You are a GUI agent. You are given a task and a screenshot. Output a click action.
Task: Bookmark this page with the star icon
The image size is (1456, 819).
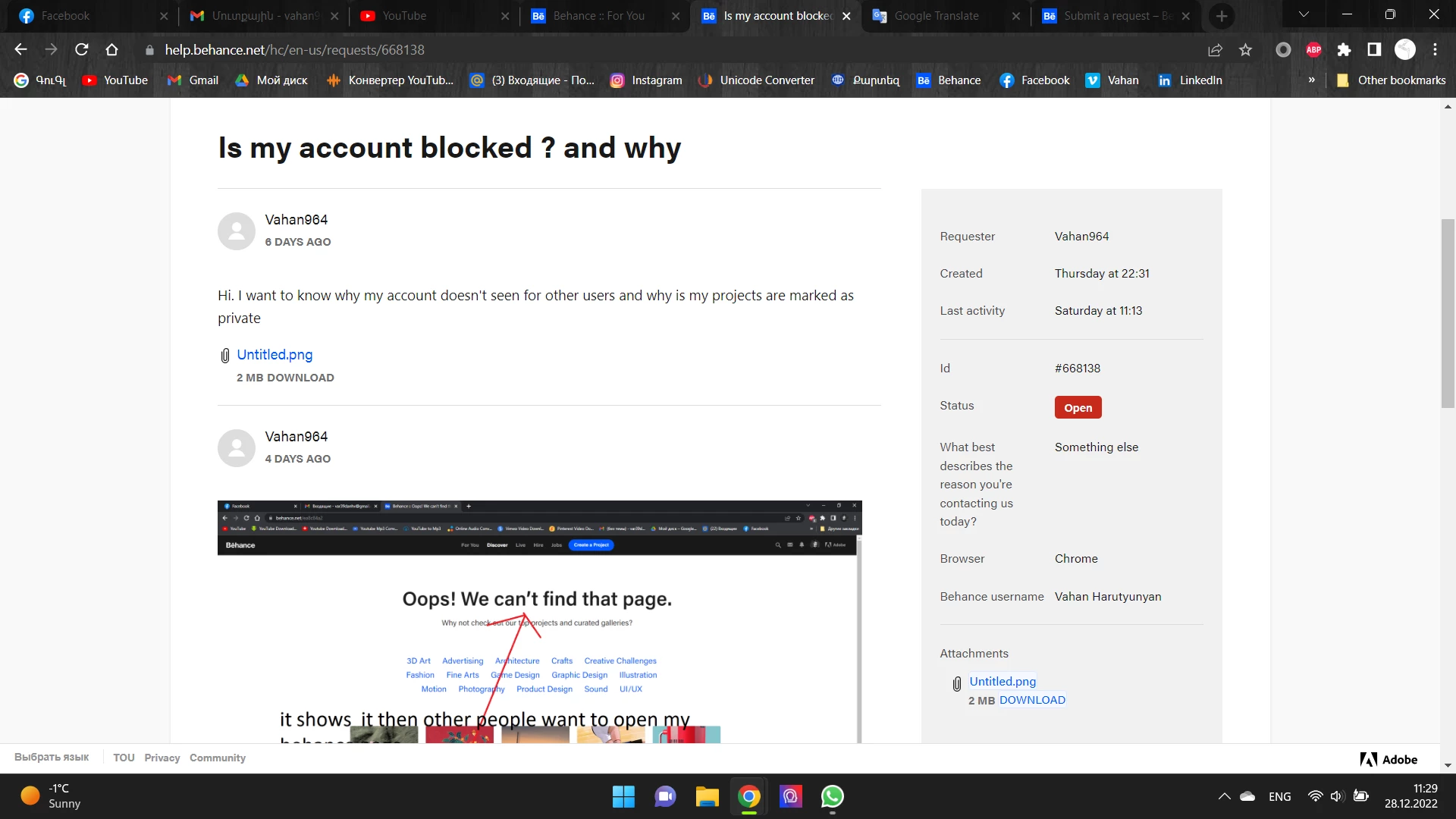[1245, 50]
